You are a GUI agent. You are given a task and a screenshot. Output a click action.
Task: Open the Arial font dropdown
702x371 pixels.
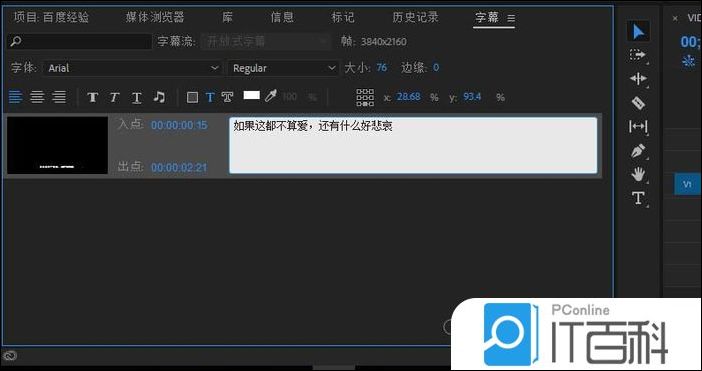133,68
